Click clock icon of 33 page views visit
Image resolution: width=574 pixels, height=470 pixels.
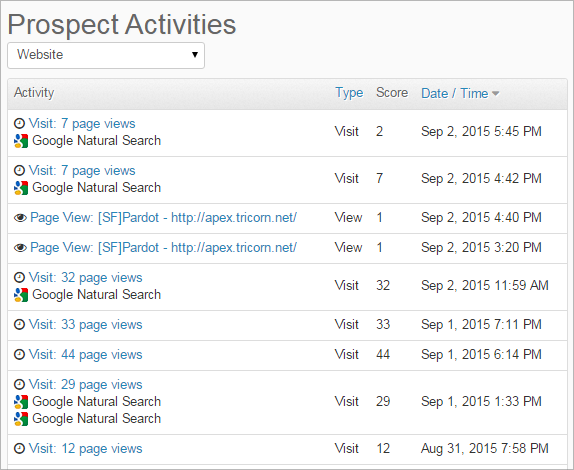(x=19, y=324)
